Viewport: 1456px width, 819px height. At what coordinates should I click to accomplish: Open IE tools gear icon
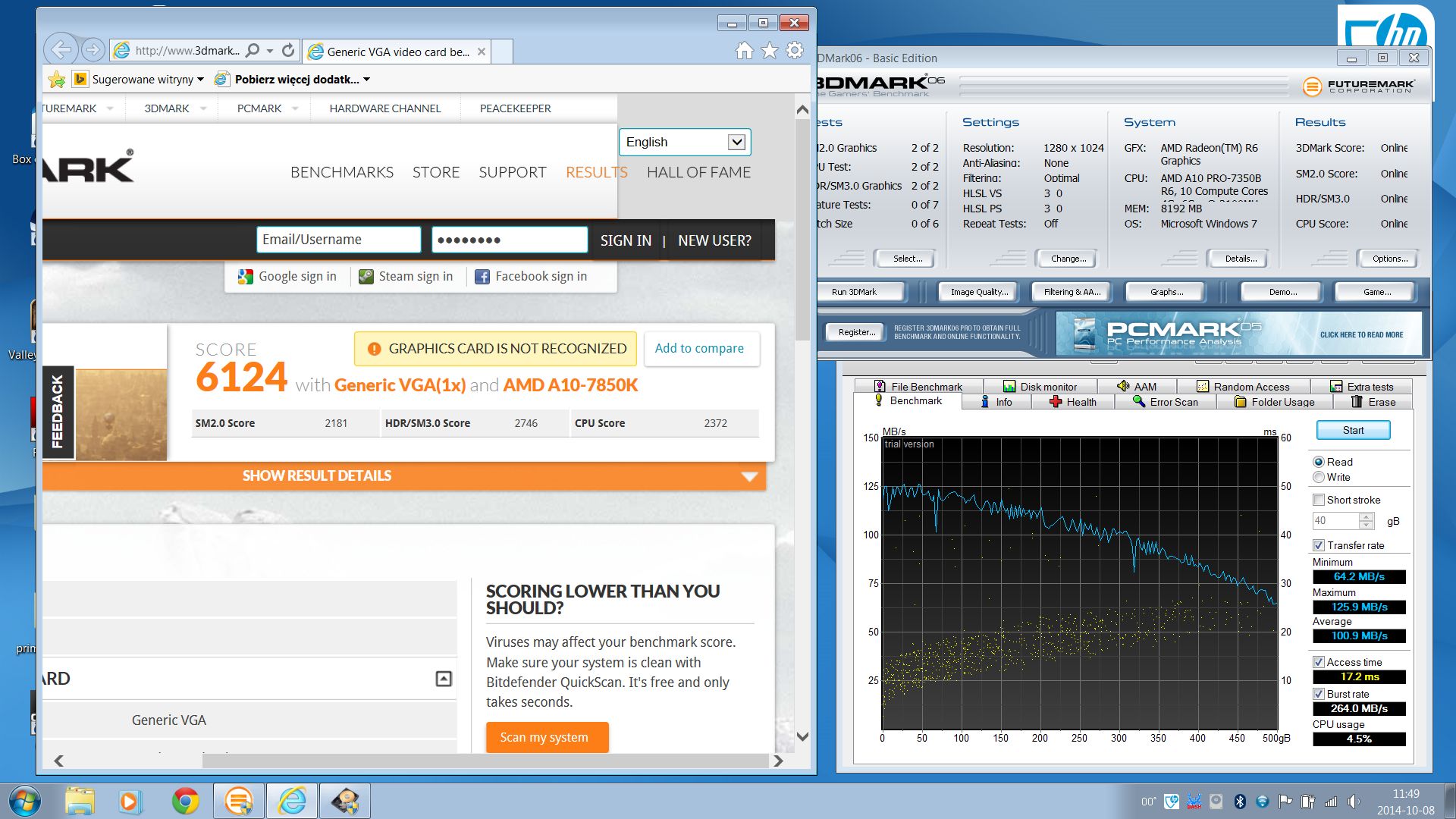pos(794,51)
